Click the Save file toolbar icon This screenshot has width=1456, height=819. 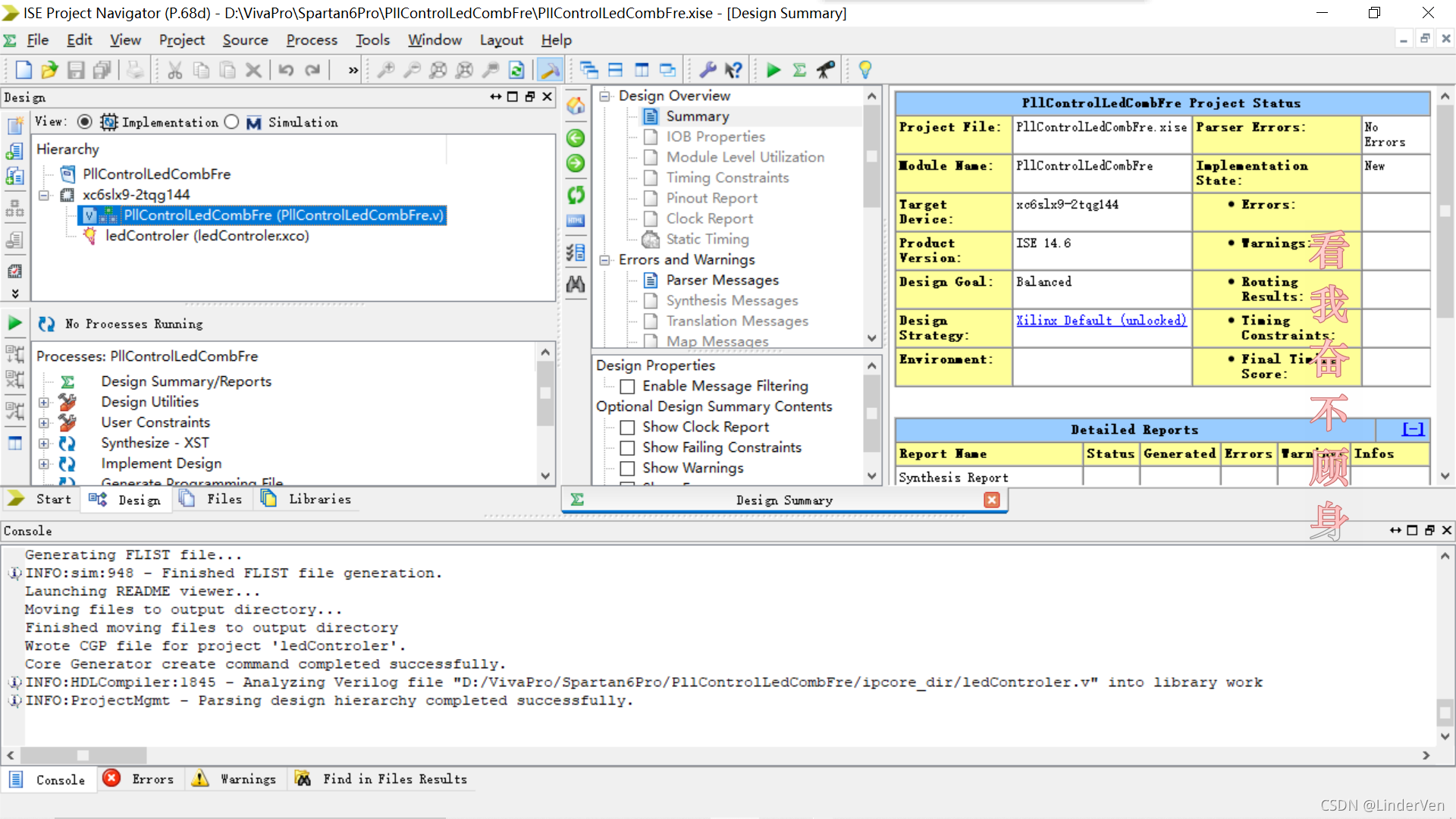(x=76, y=71)
